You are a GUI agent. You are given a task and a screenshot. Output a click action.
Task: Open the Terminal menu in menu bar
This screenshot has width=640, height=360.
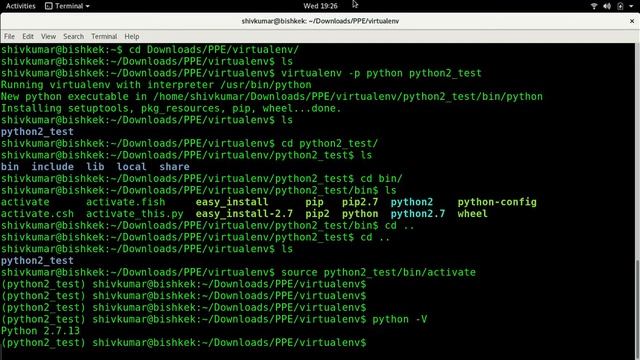pyautogui.click(x=104, y=36)
